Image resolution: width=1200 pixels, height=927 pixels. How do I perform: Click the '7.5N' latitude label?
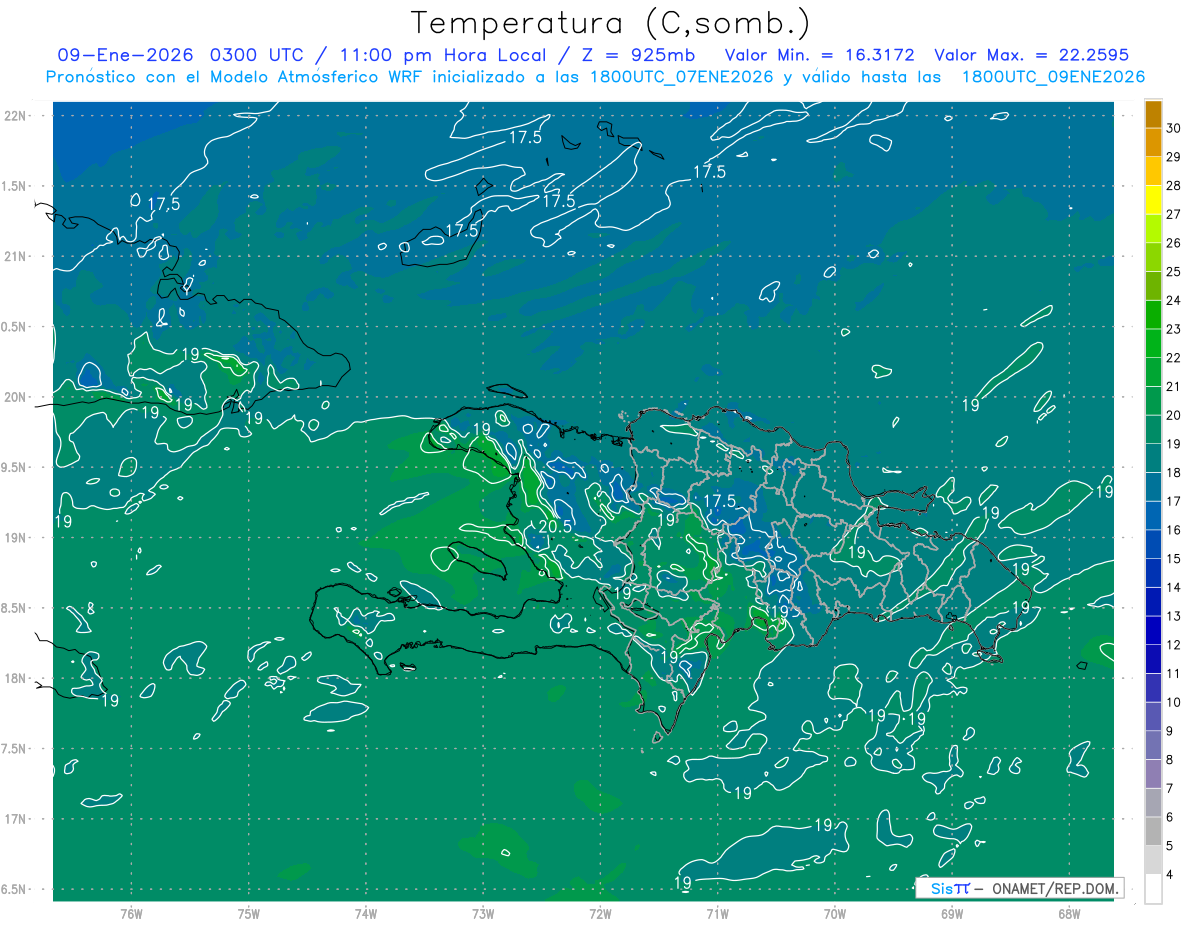pyautogui.click(x=14, y=748)
